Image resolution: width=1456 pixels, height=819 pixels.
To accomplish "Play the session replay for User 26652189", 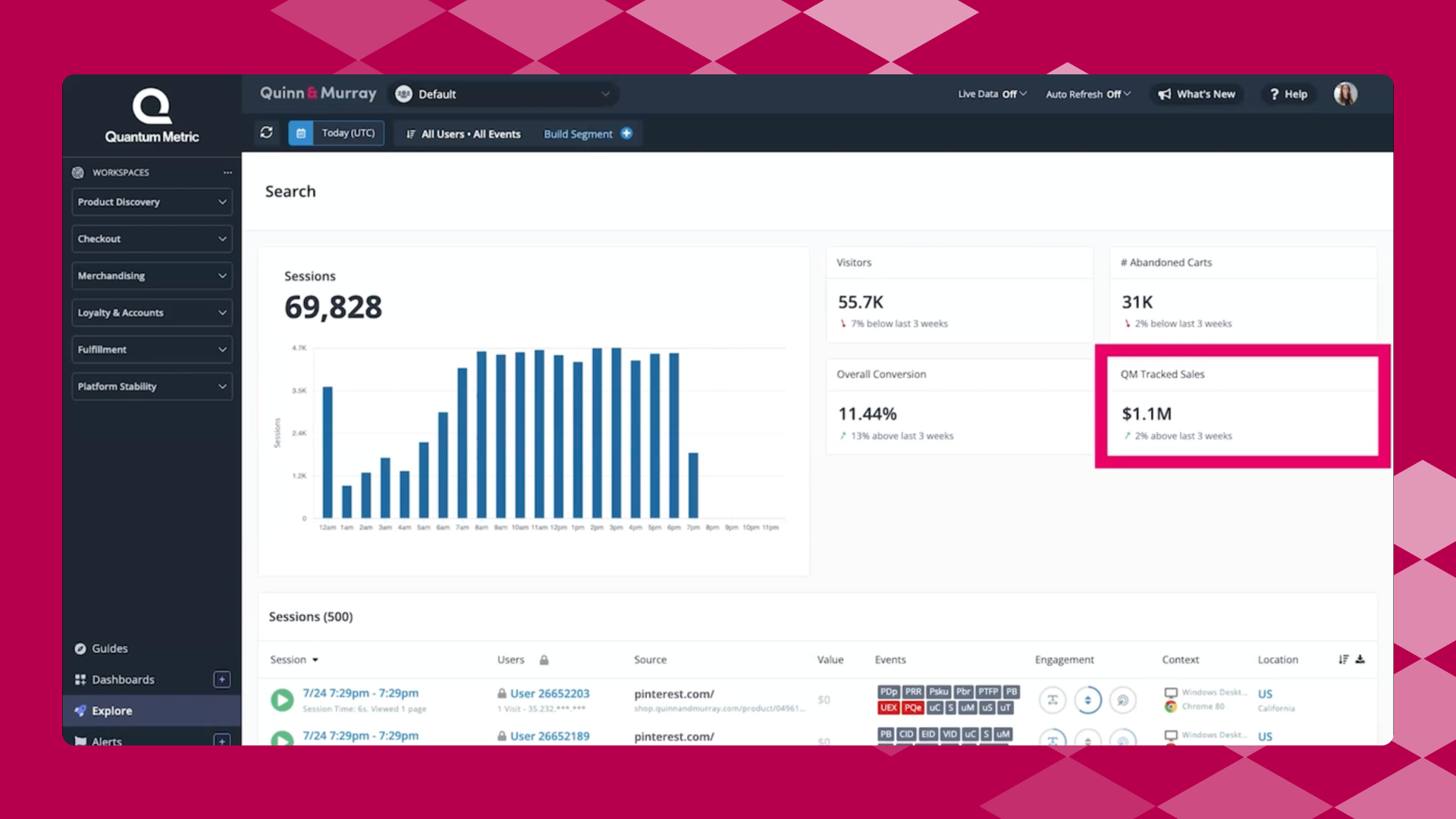I will (x=282, y=739).
